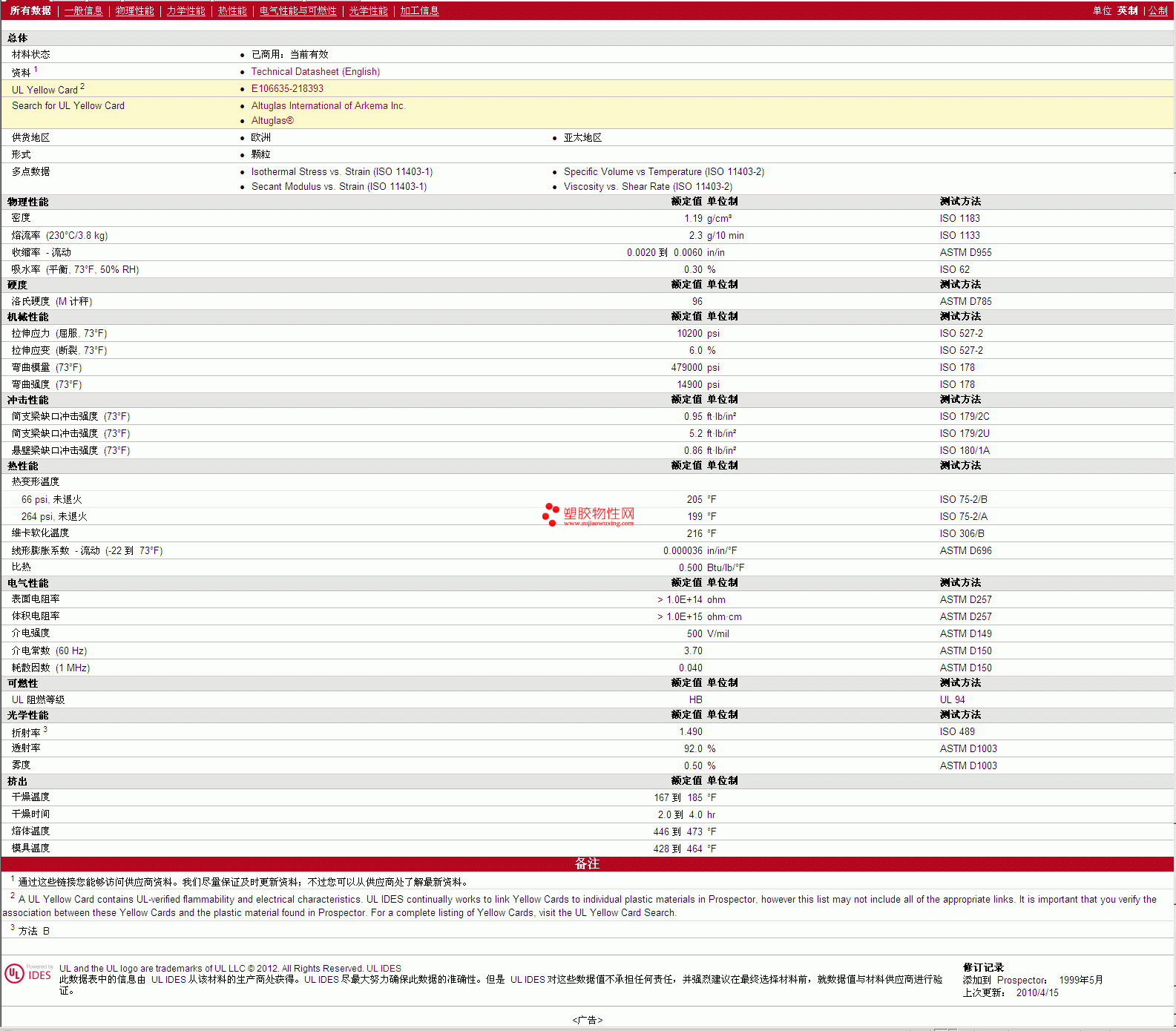Open the 一般信息 tab
The image size is (1176, 1031).
pos(84,10)
